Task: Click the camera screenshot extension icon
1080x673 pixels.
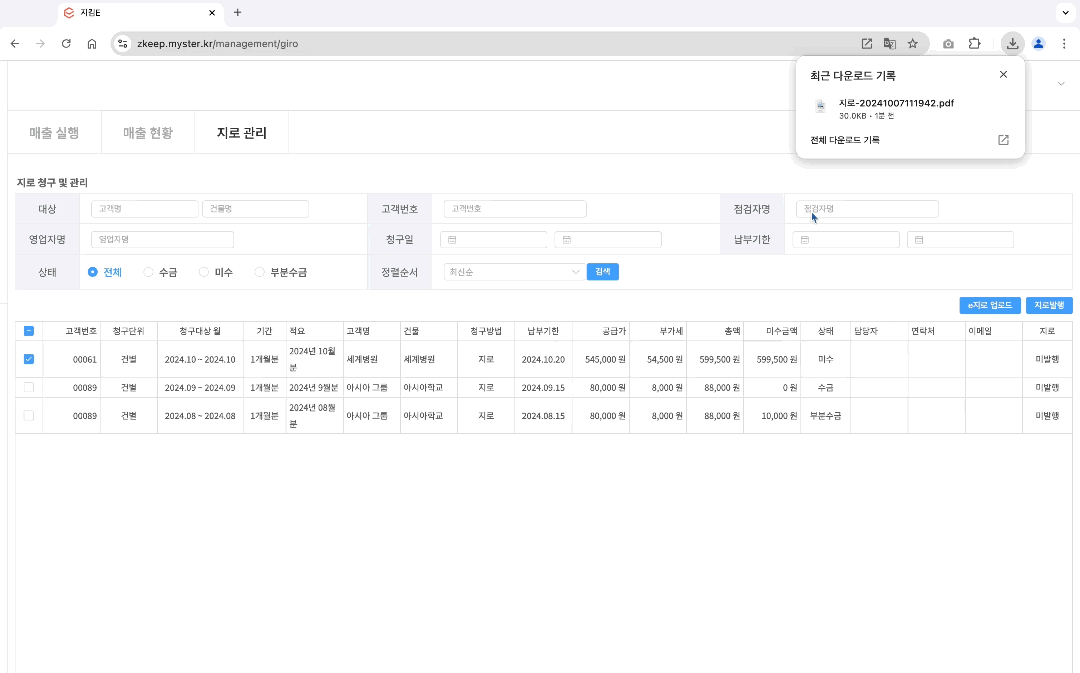Action: tap(948, 43)
